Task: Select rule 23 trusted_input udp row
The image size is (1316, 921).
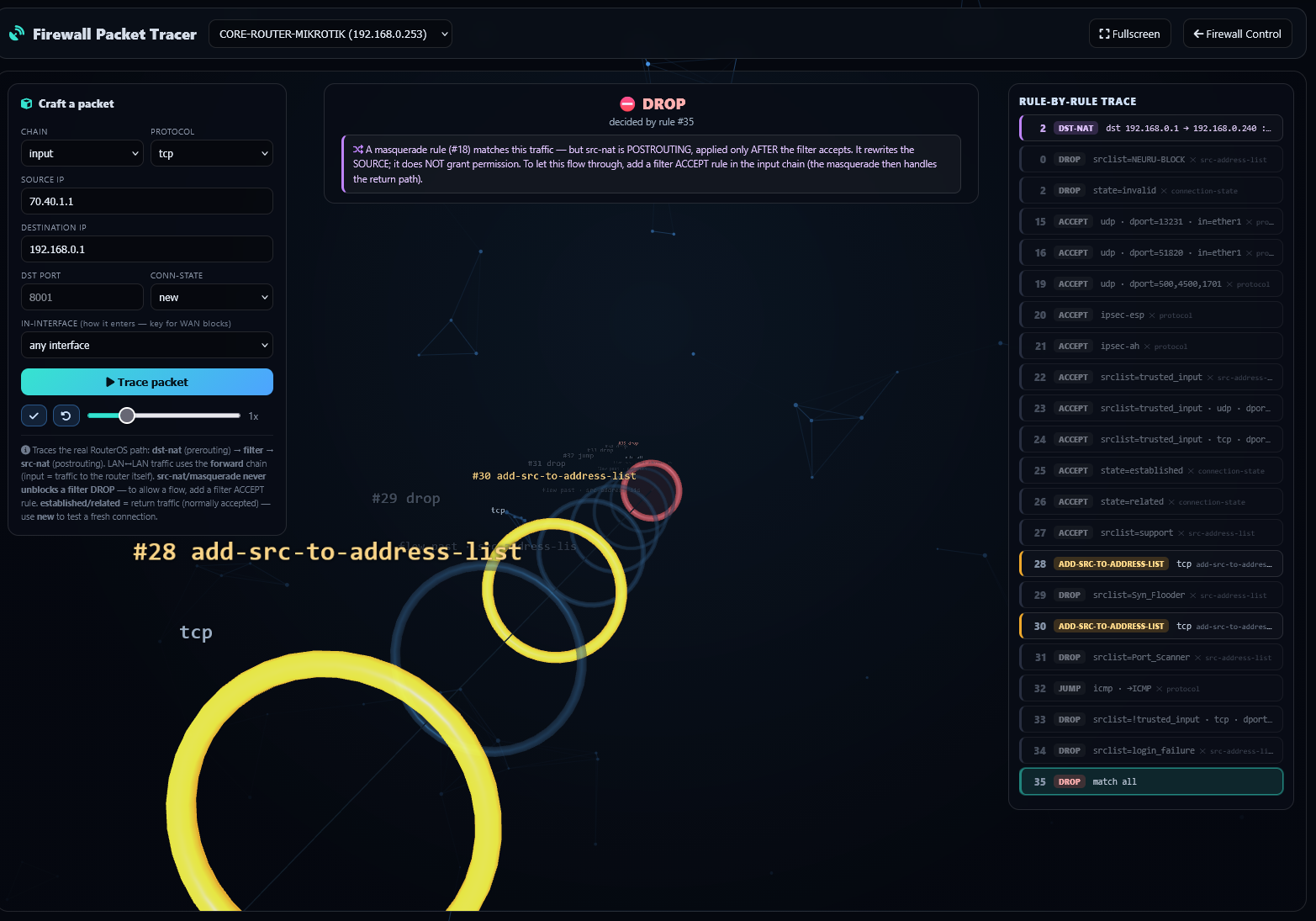Action: click(1151, 408)
